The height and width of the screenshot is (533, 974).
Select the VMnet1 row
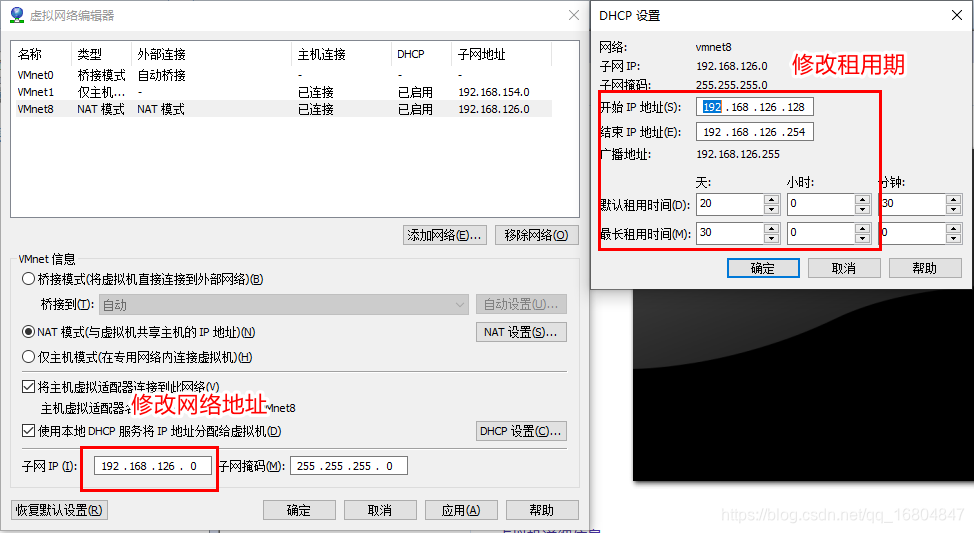coord(282,92)
